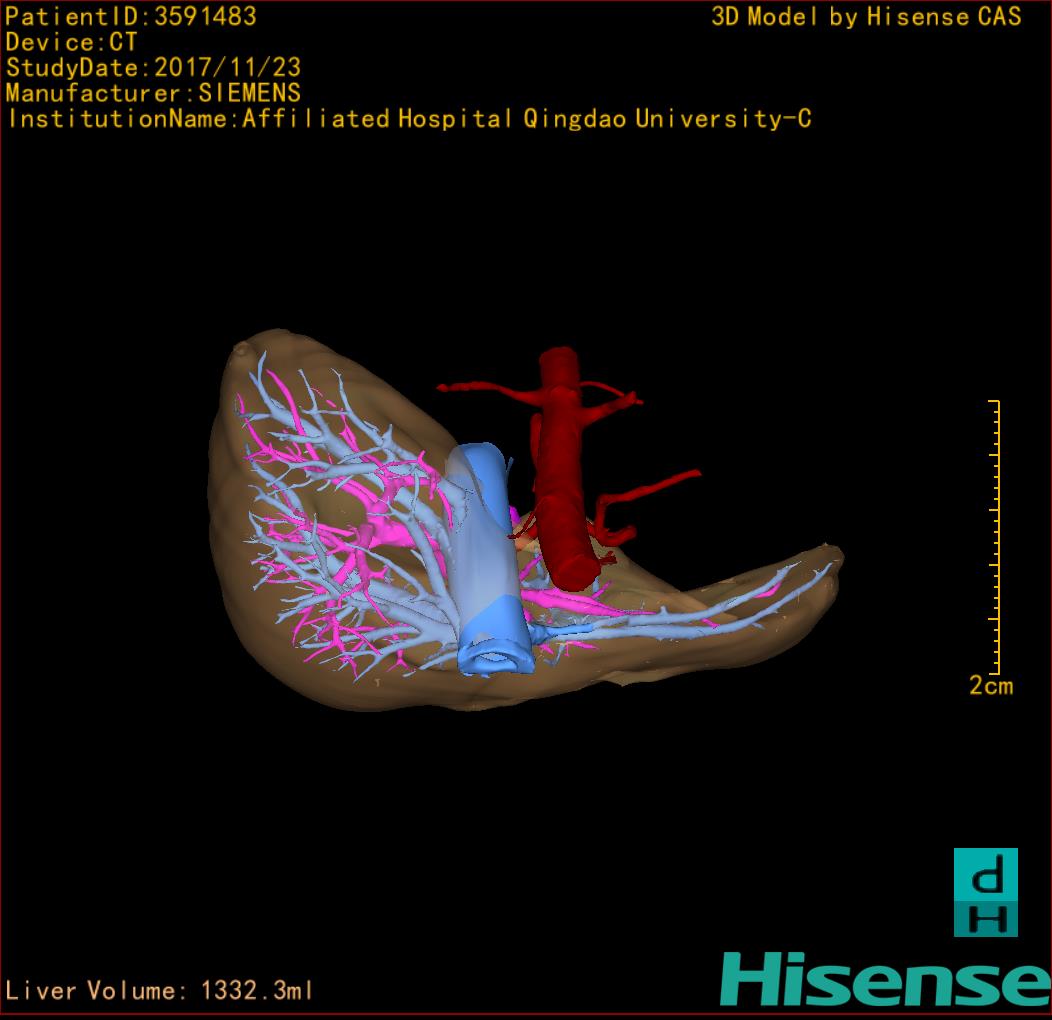
Task: Click the yellow scale ruler
Action: coord(995,537)
